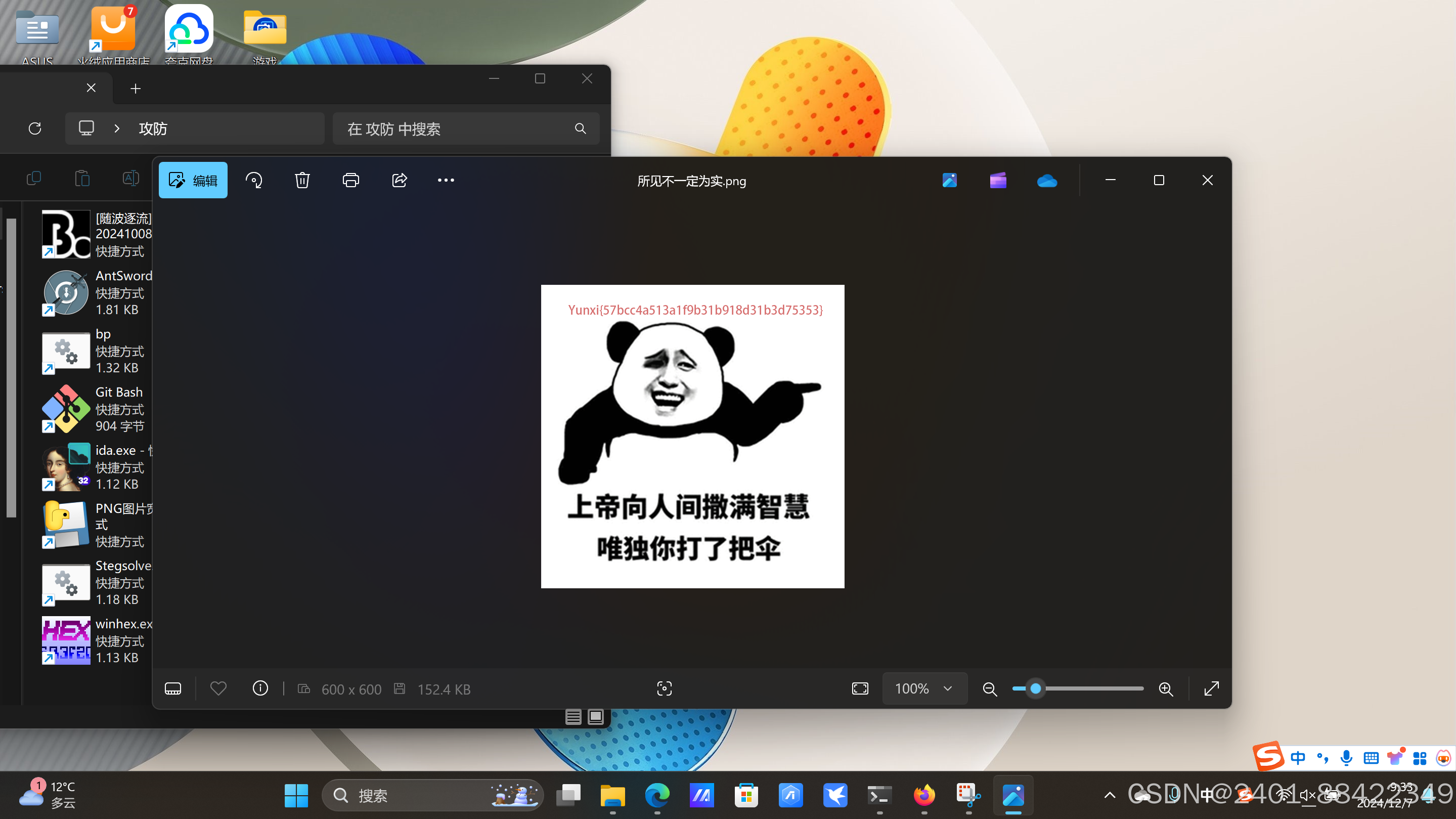Expand the system tray hidden icons chevron
The height and width of the screenshot is (819, 1456).
(x=1110, y=795)
